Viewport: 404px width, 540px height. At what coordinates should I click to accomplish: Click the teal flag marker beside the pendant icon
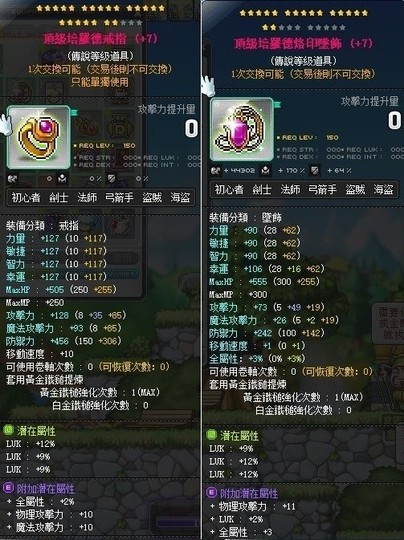pos(278,104)
